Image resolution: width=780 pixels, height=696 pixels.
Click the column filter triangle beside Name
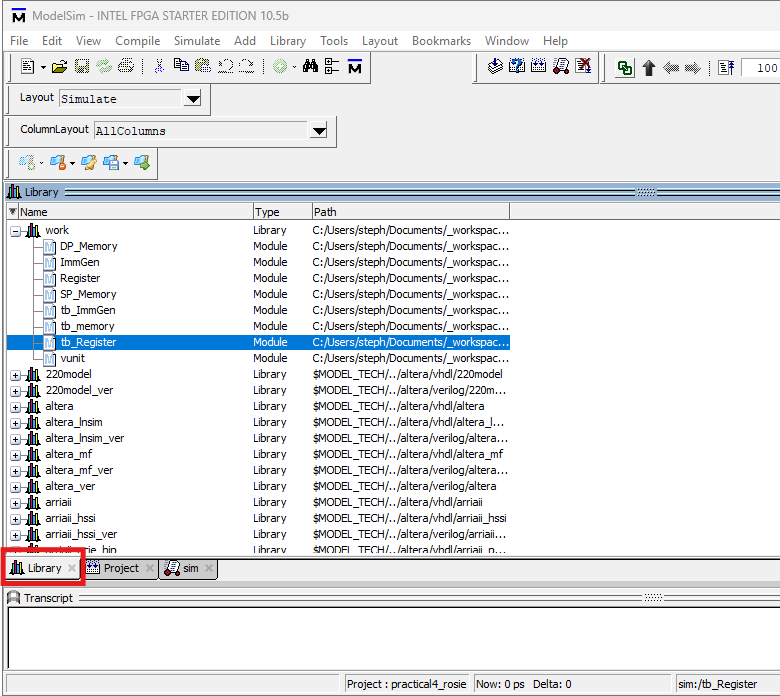(x=13, y=211)
